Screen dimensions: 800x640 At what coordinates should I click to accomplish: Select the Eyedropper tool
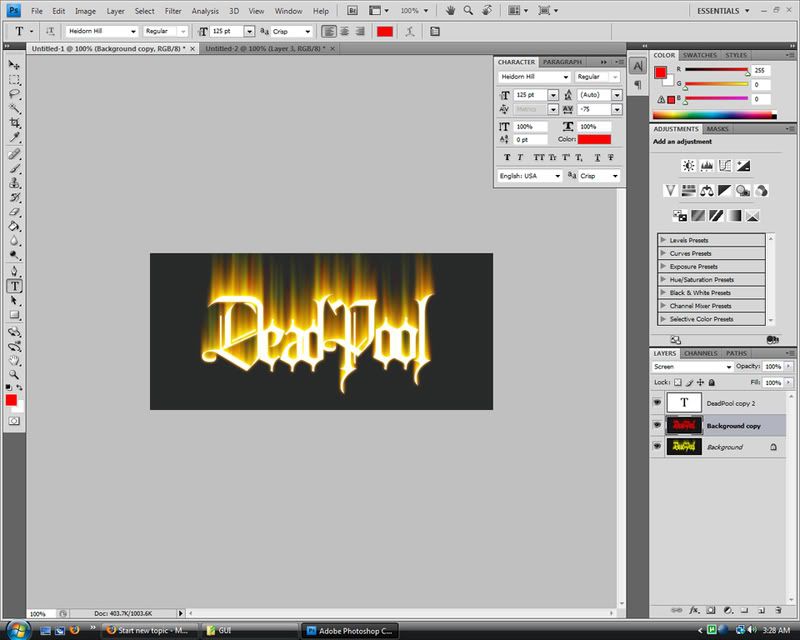(x=14, y=137)
